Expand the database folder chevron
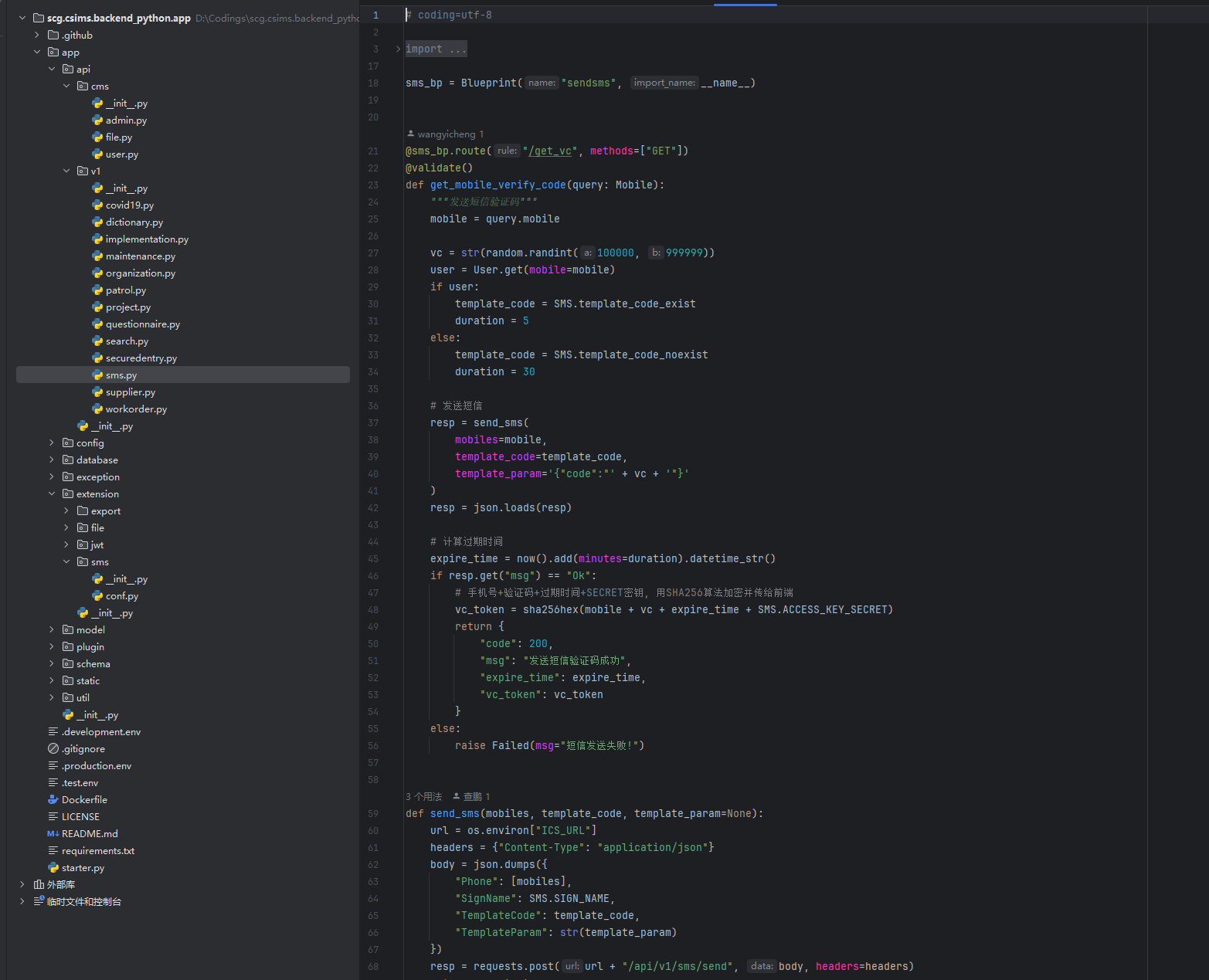The width and height of the screenshot is (1209, 980). [x=52, y=459]
